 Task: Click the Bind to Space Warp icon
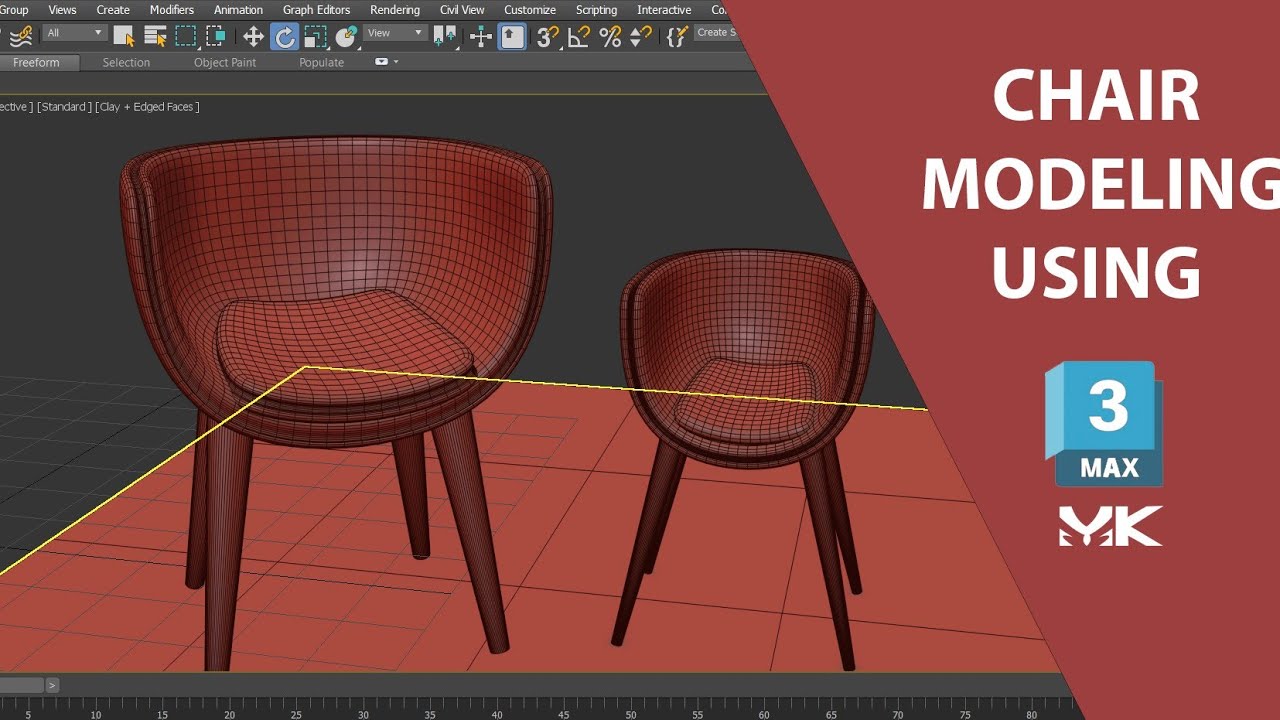pyautogui.click(x=21, y=36)
